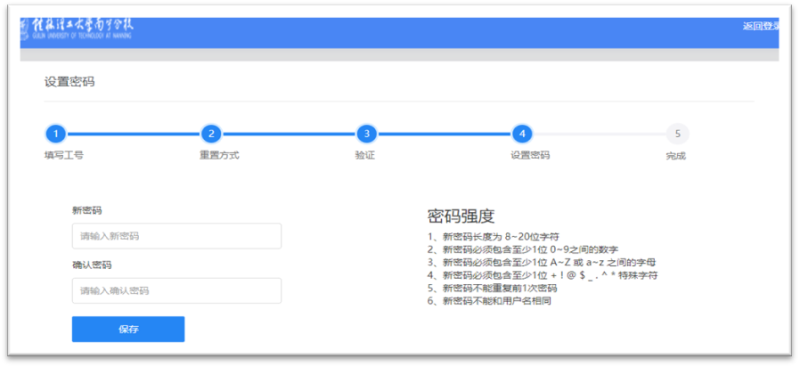
Task: Click the 重置方式 step label
Action: point(219,156)
